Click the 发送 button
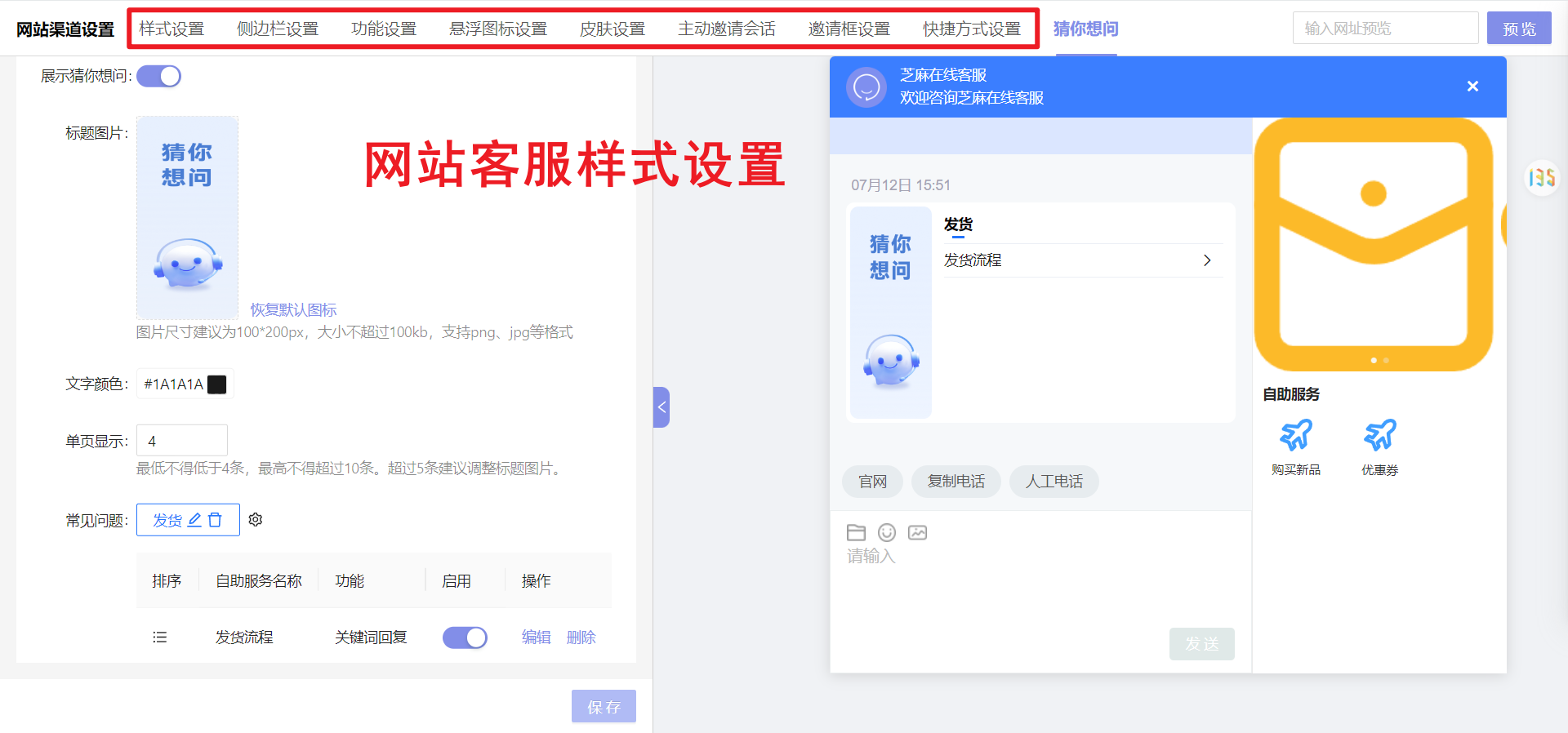The image size is (1568, 733). [x=1201, y=643]
